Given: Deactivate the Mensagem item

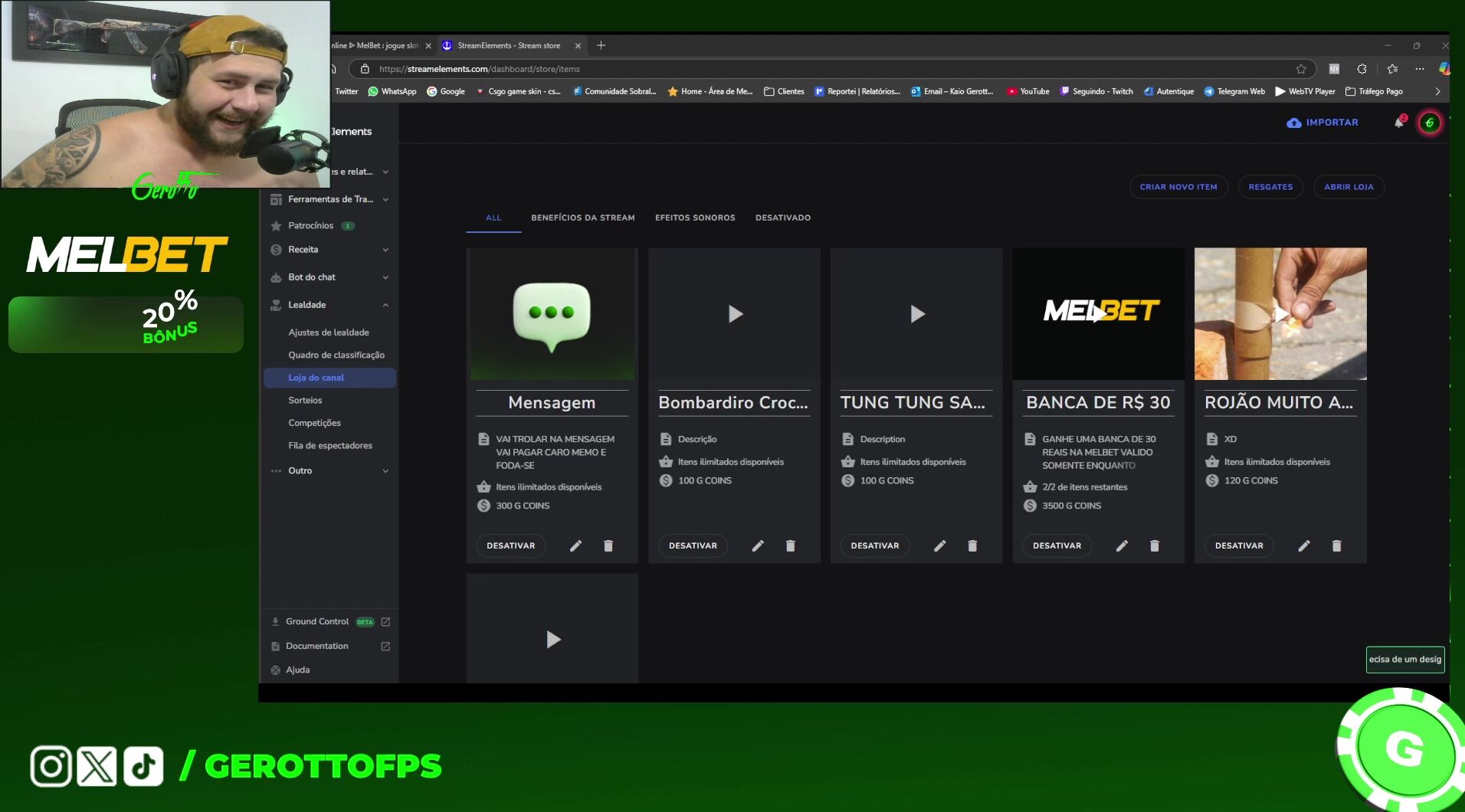Looking at the screenshot, I should tap(511, 545).
